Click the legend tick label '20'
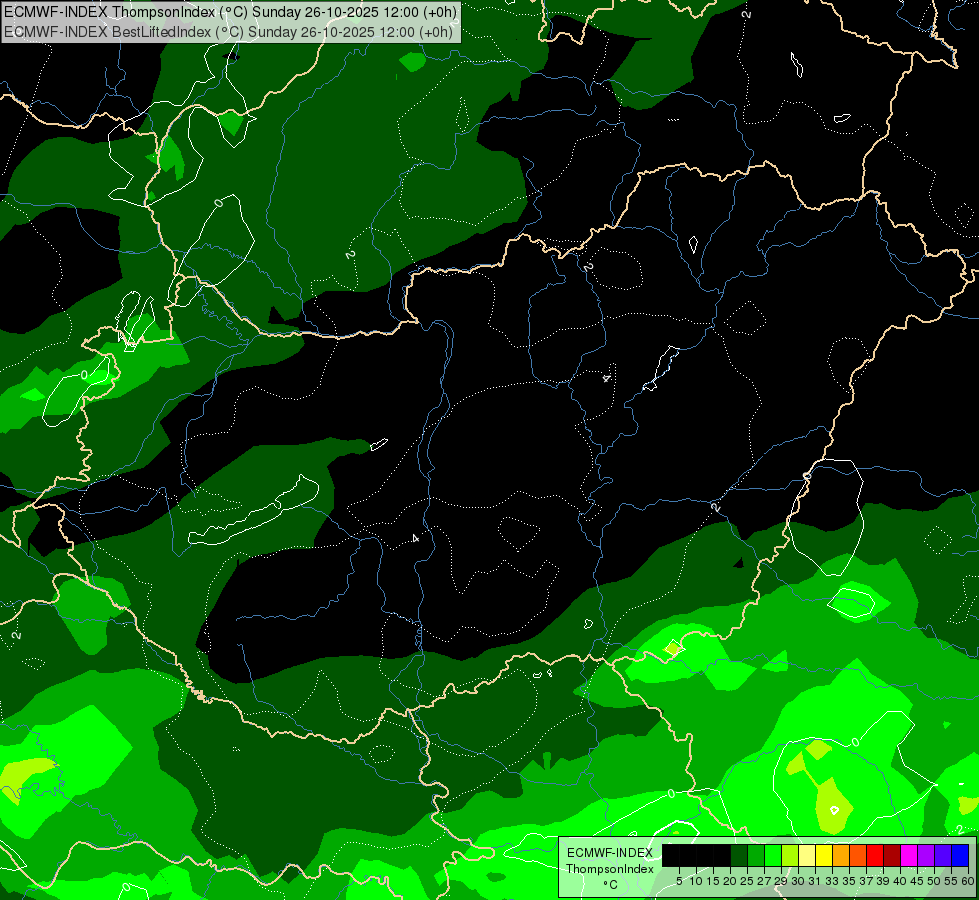 [730, 881]
